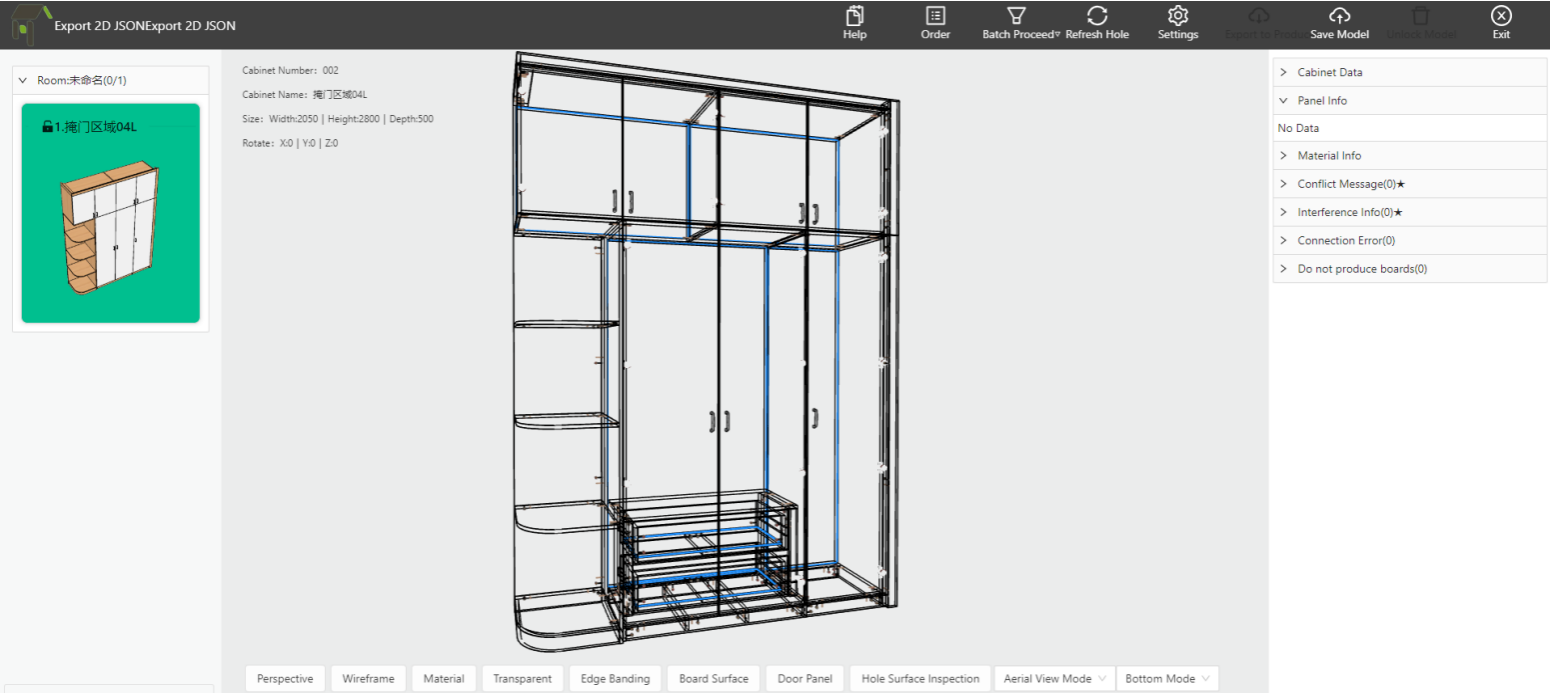This screenshot has height=694, width=1551.
Task: Expand the Material Info section
Action: coord(1409,156)
